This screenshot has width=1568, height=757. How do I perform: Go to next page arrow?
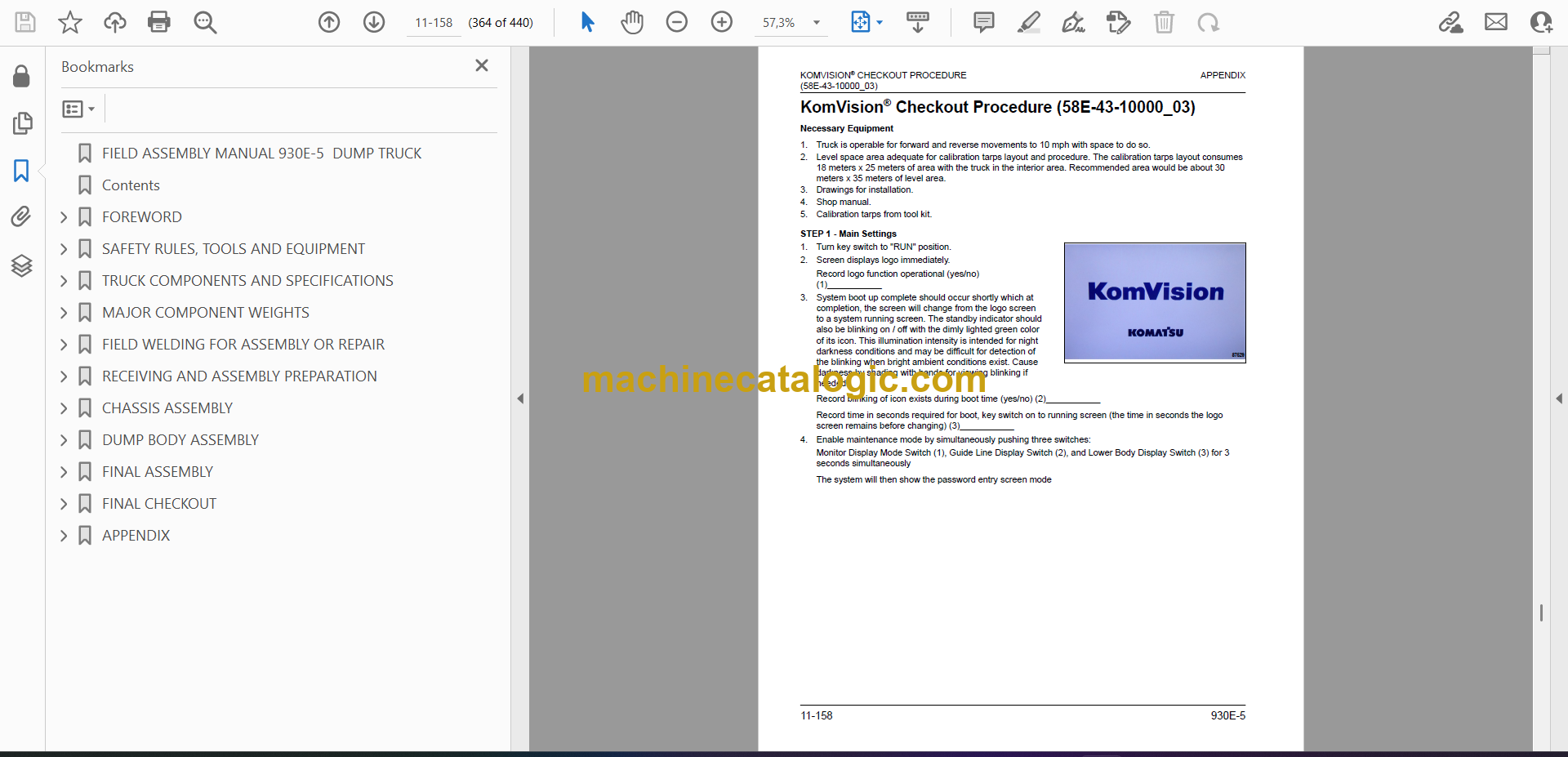click(374, 22)
